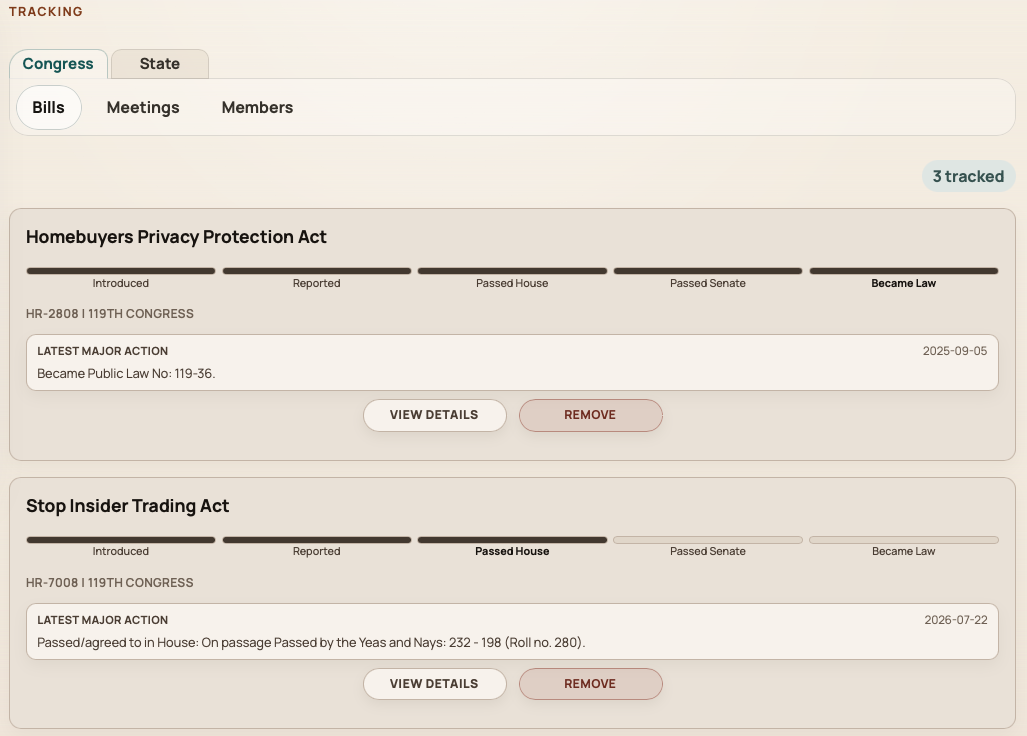Viewport: 1027px width, 736px height.
Task: Select the Bills sub-tab
Action: coord(48,107)
